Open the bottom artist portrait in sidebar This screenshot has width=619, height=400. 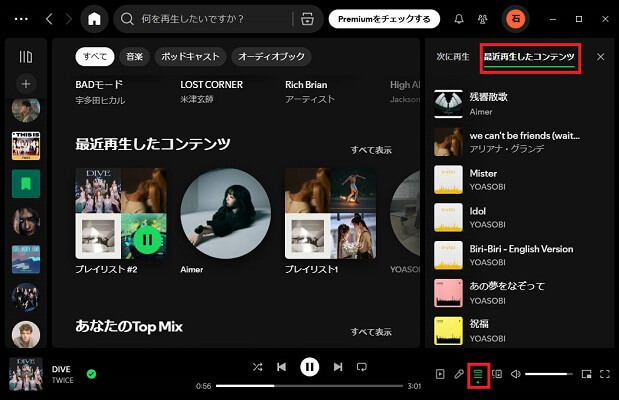pos(26,334)
